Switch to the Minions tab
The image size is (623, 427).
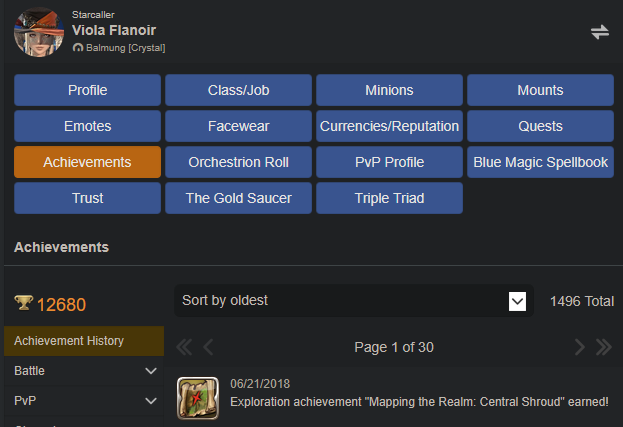389,90
